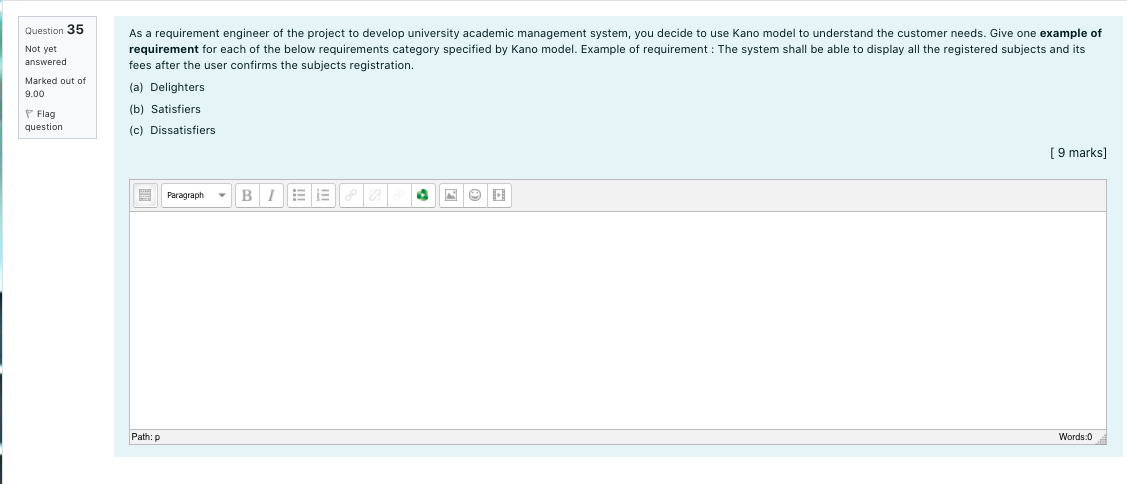The height and width of the screenshot is (484, 1127).
Task: Click the bold 'example of requirement' phrase
Action: pos(615,41)
